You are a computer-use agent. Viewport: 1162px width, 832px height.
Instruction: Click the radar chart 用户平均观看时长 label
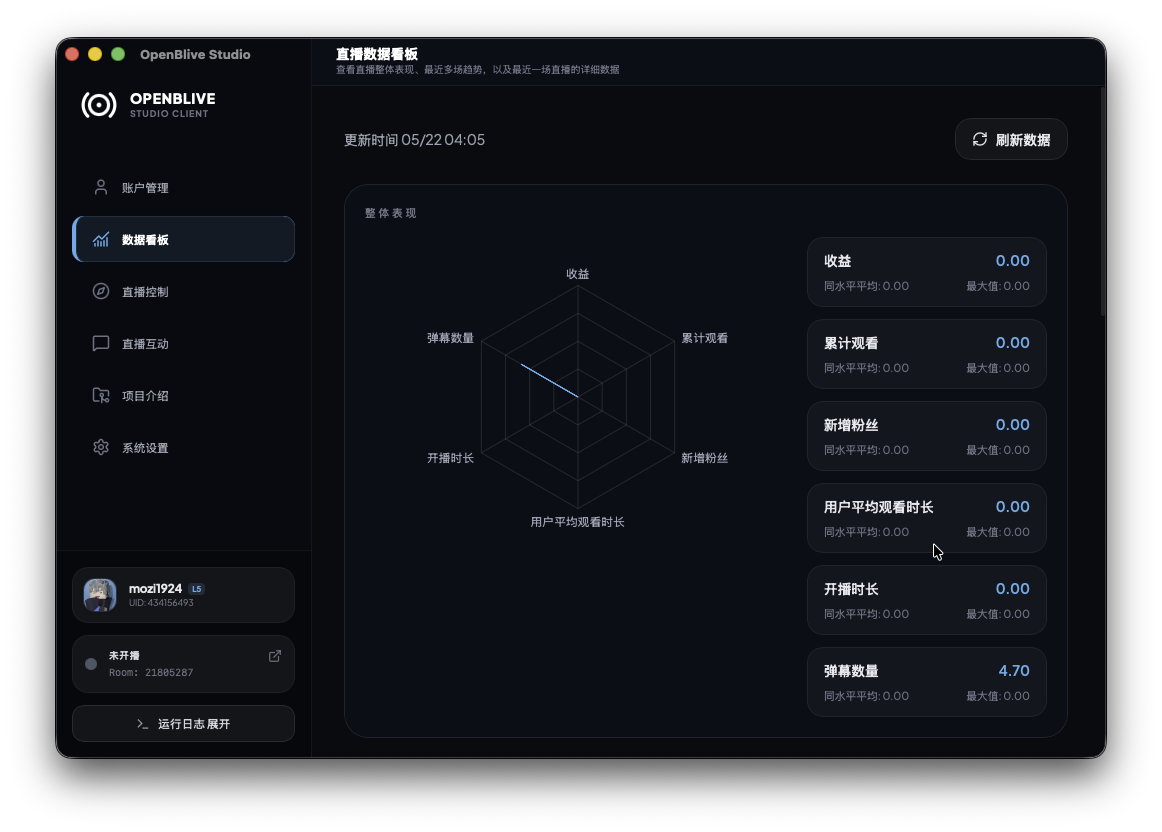pos(577,522)
